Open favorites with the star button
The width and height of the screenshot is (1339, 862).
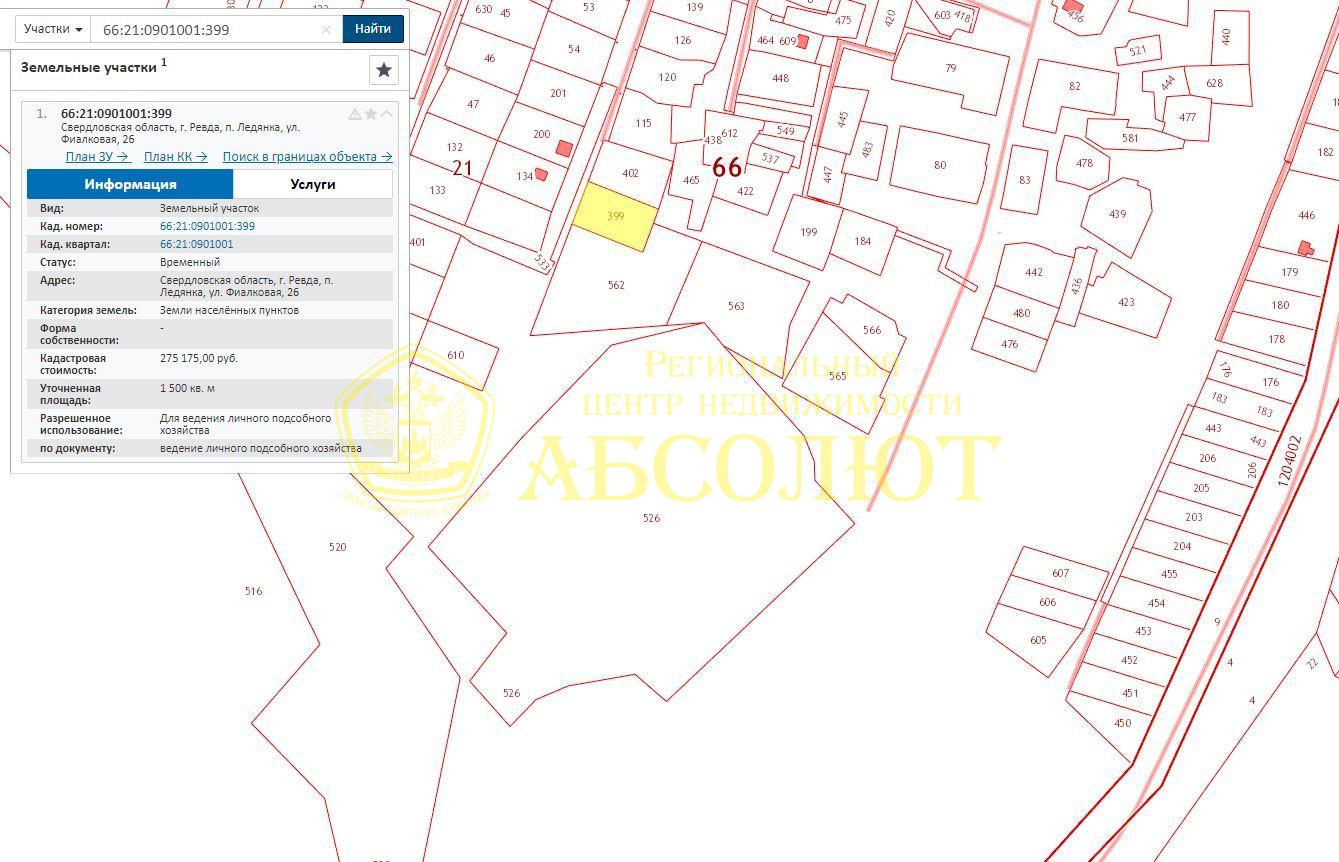point(384,70)
